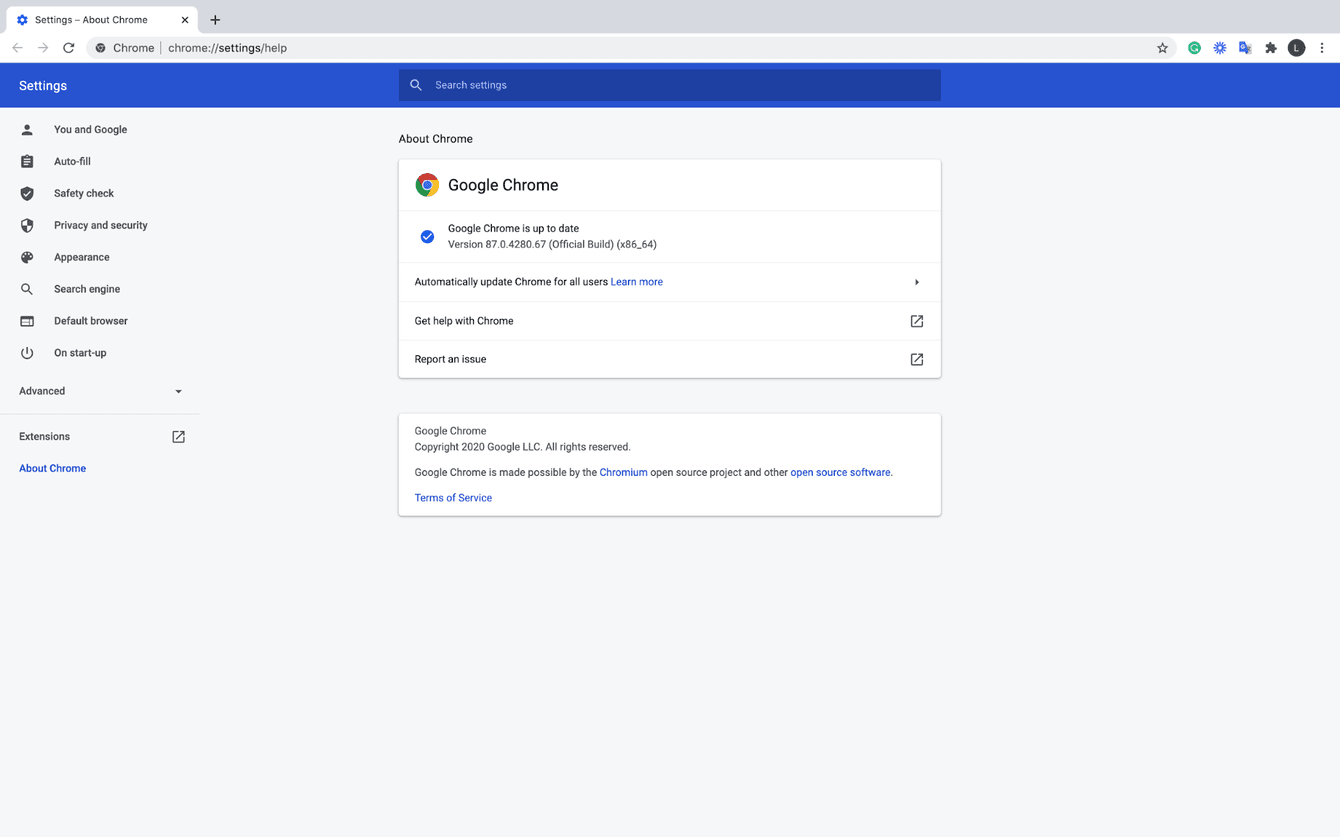The image size is (1340, 837).
Task: Click the Safety check shield icon
Action: point(26,193)
